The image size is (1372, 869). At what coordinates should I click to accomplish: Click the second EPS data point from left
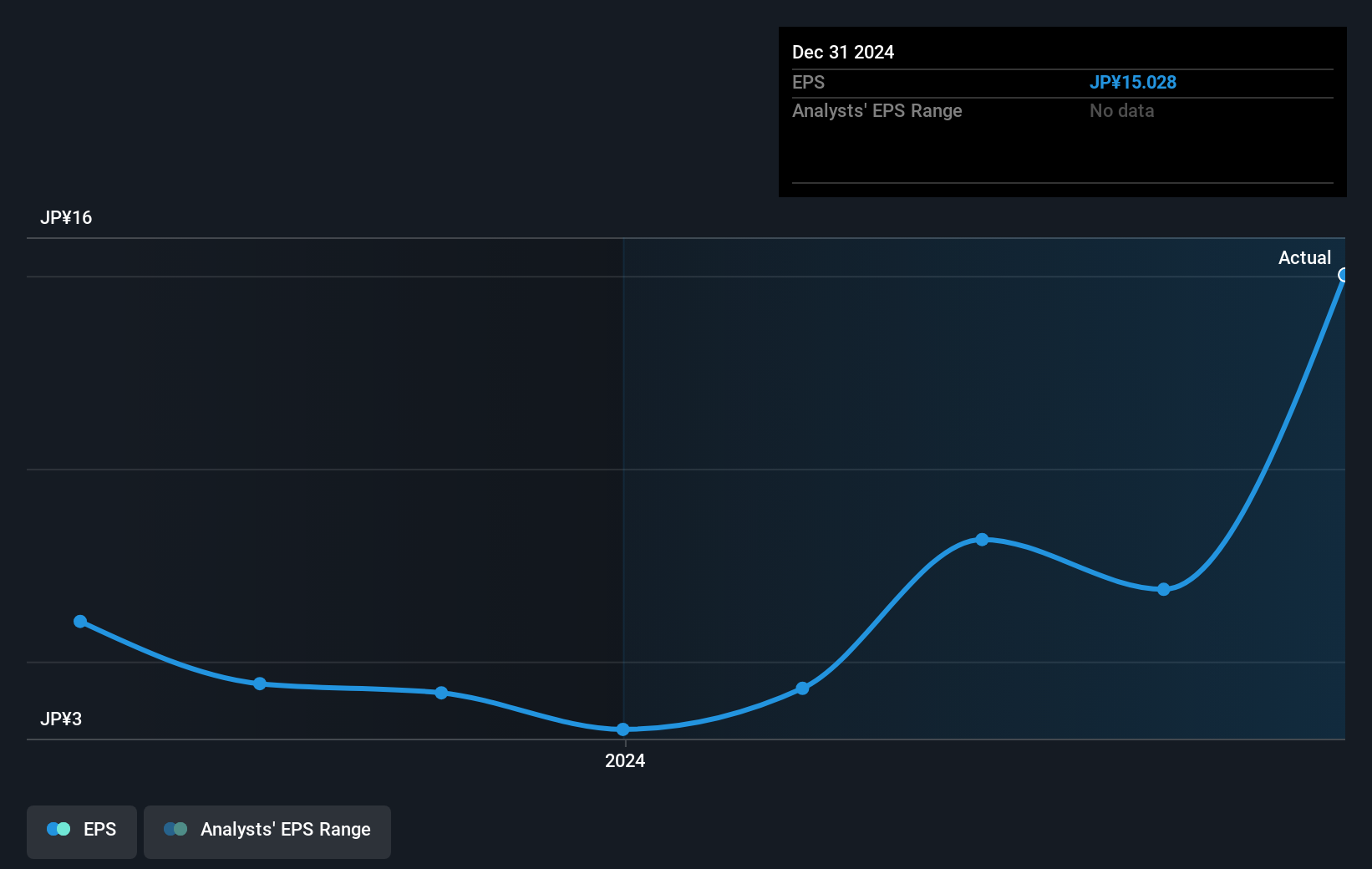(260, 684)
